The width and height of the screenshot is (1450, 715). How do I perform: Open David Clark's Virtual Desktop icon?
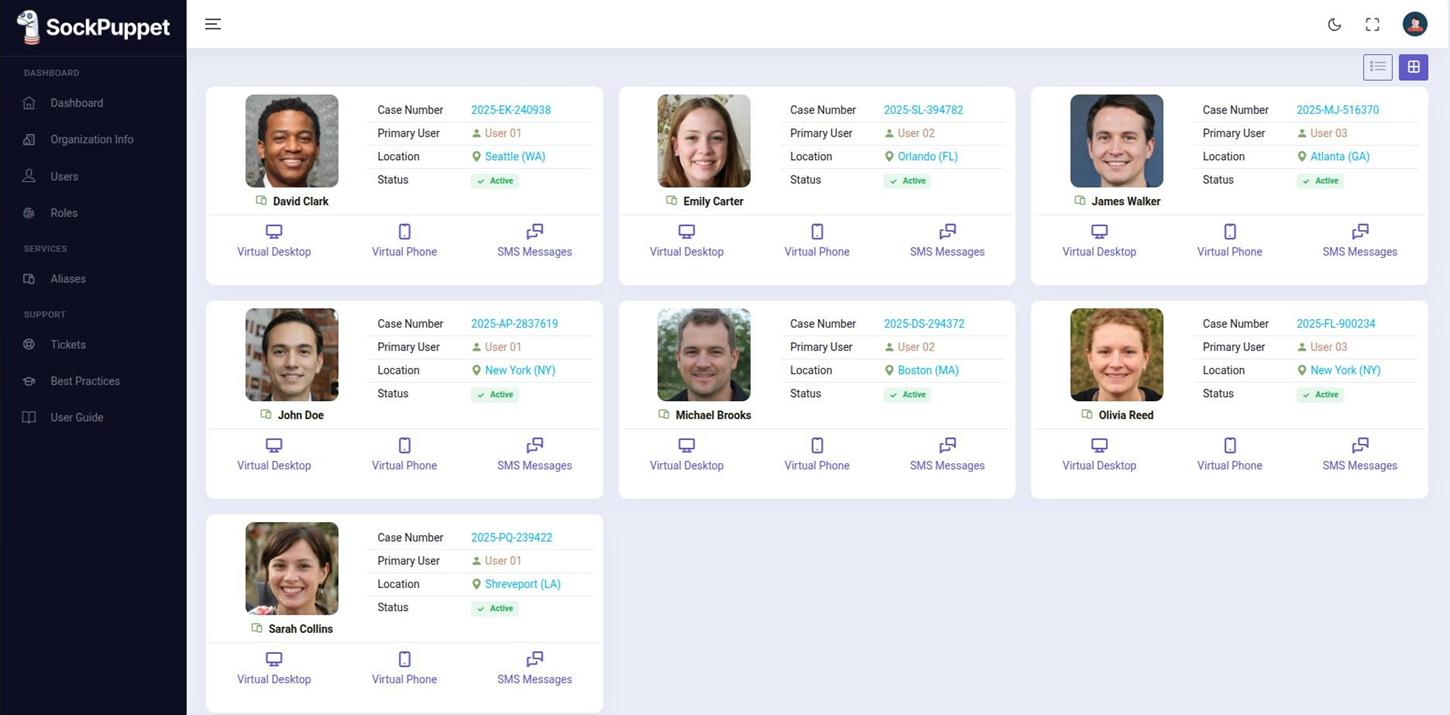click(274, 232)
